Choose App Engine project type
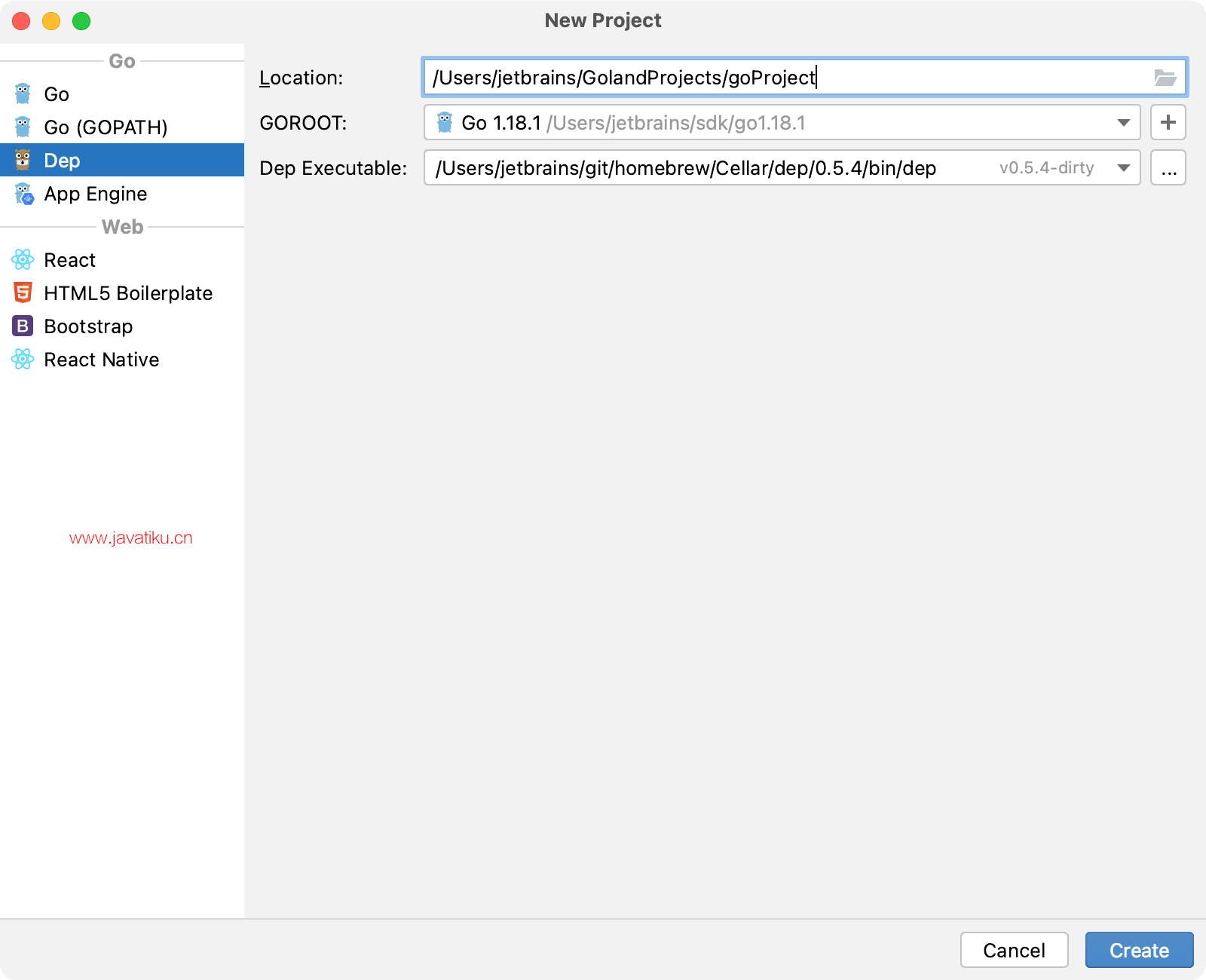1206x980 pixels. click(x=122, y=194)
